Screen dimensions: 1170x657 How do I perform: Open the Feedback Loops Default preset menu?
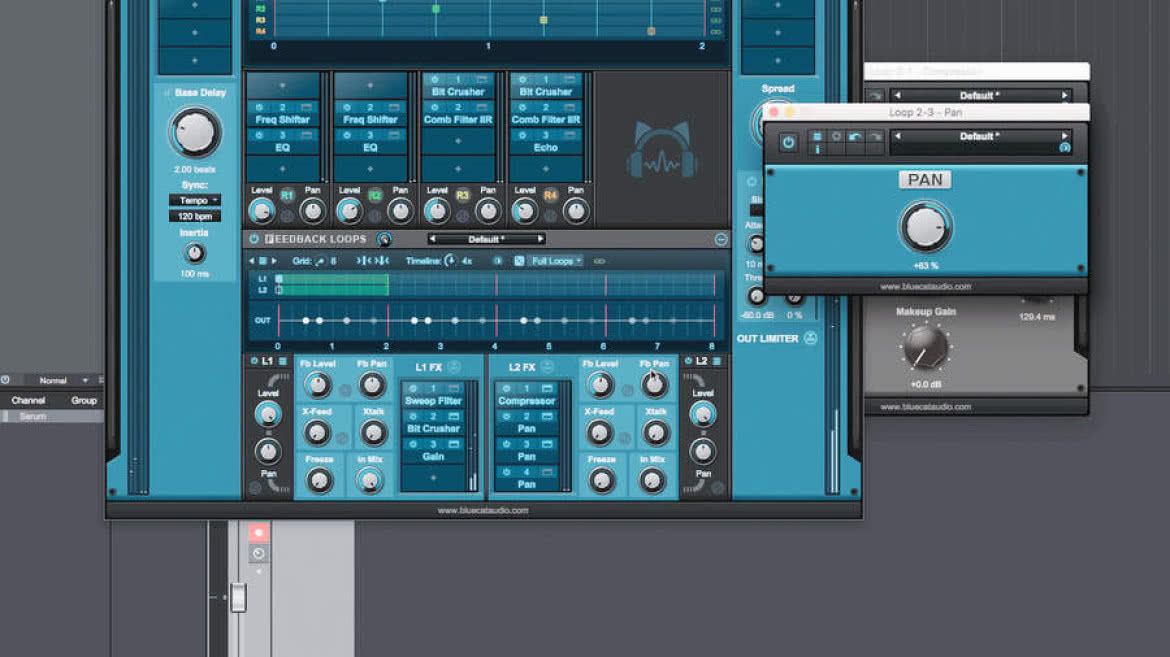(487, 239)
